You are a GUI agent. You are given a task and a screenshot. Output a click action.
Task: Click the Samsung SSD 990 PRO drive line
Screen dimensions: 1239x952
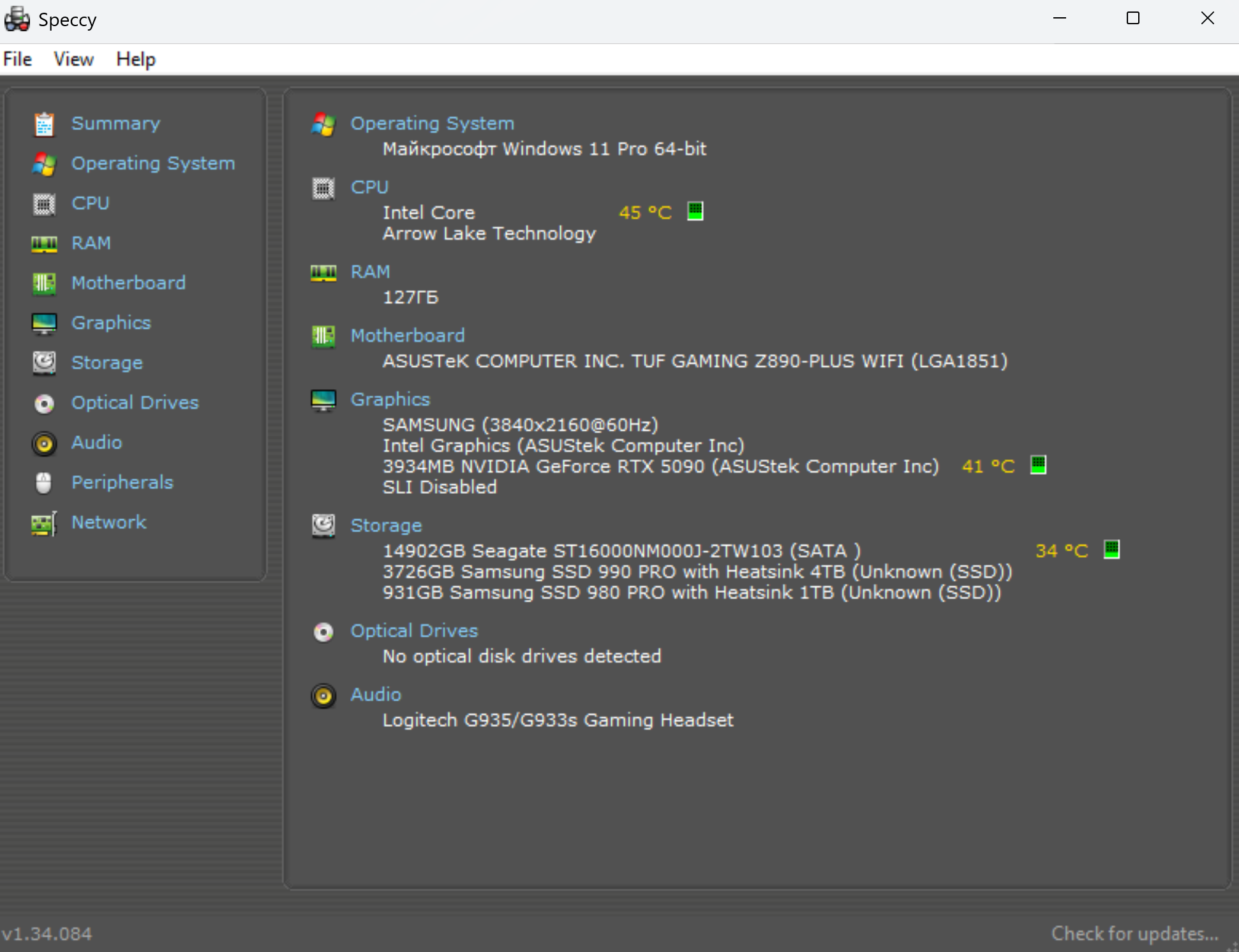click(697, 572)
